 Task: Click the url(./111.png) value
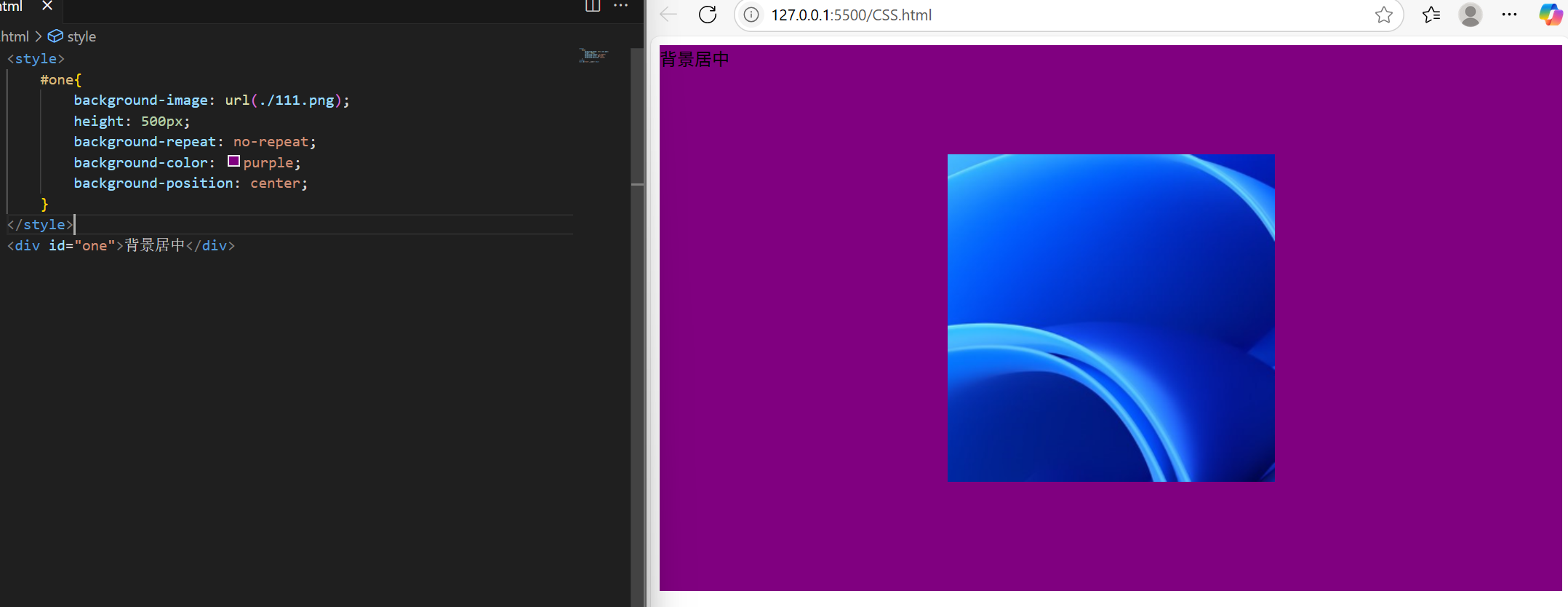coord(284,100)
